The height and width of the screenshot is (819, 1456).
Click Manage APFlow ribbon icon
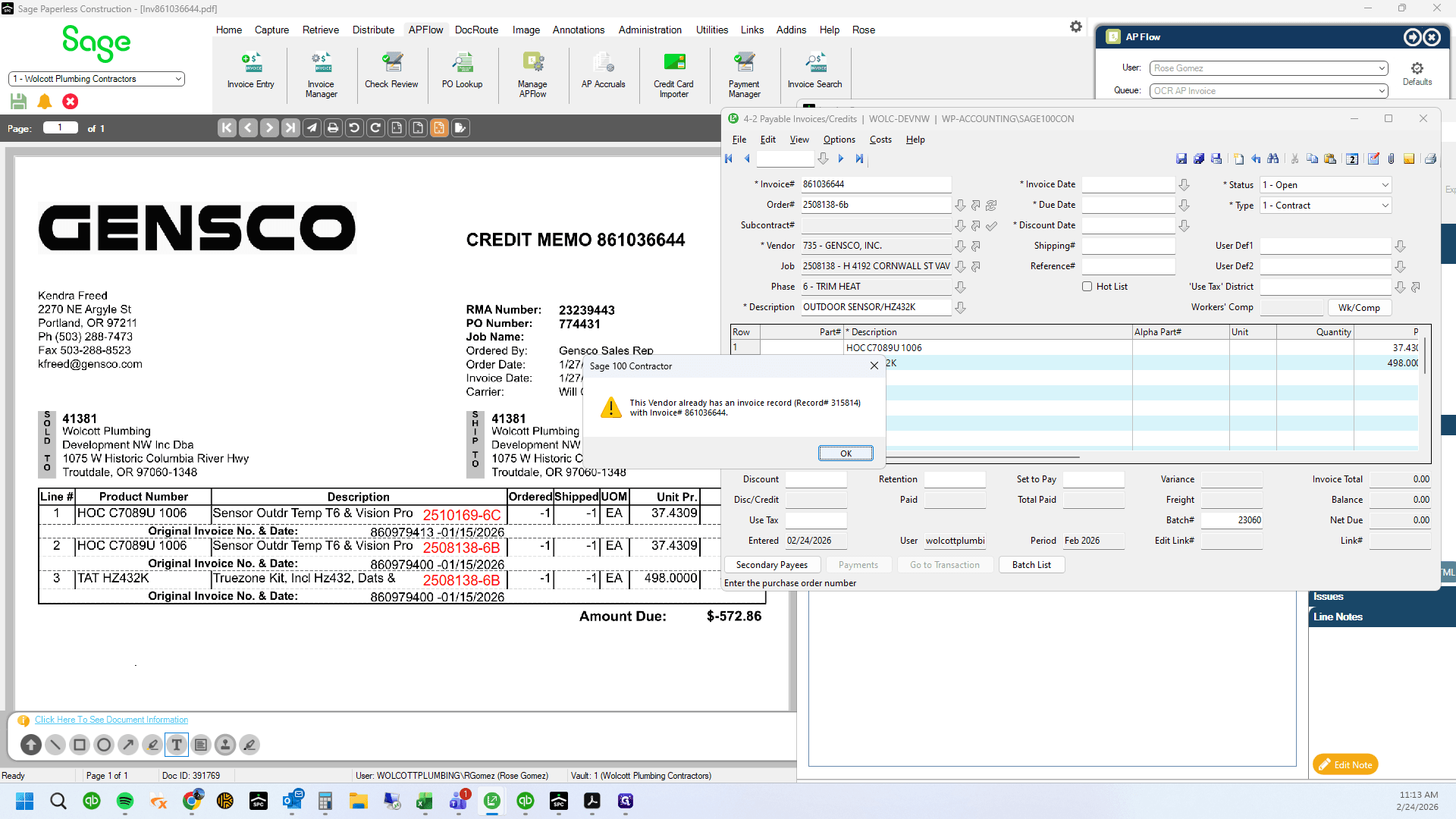pos(532,75)
